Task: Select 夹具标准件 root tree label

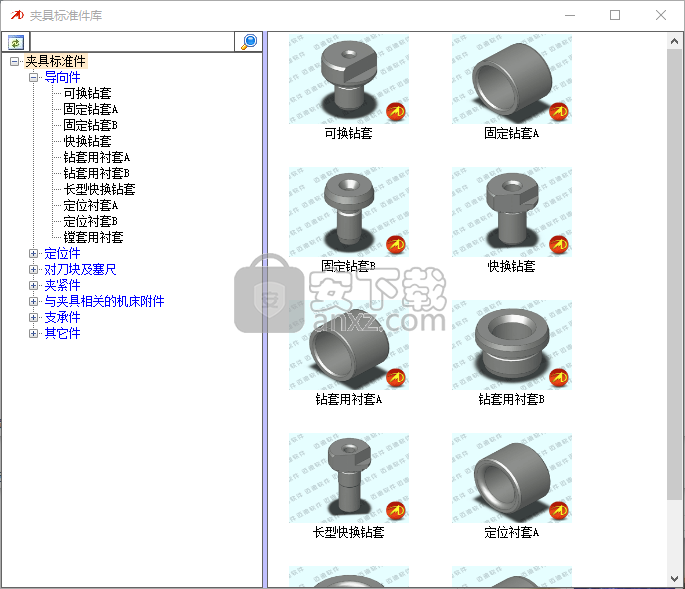Action: coord(55,61)
